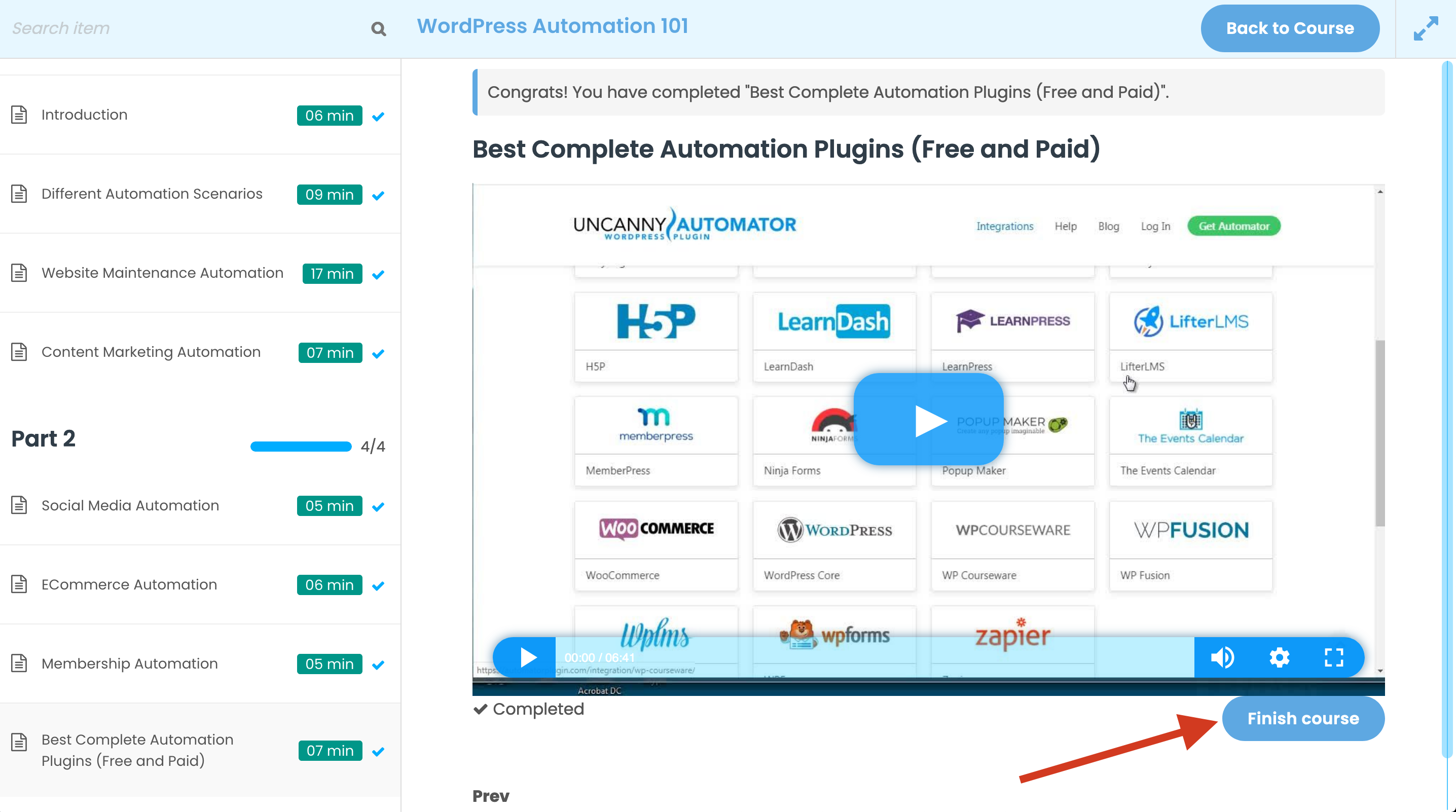This screenshot has height=812, width=1456.
Task: Click the Part 2 progress bar
Action: point(301,447)
